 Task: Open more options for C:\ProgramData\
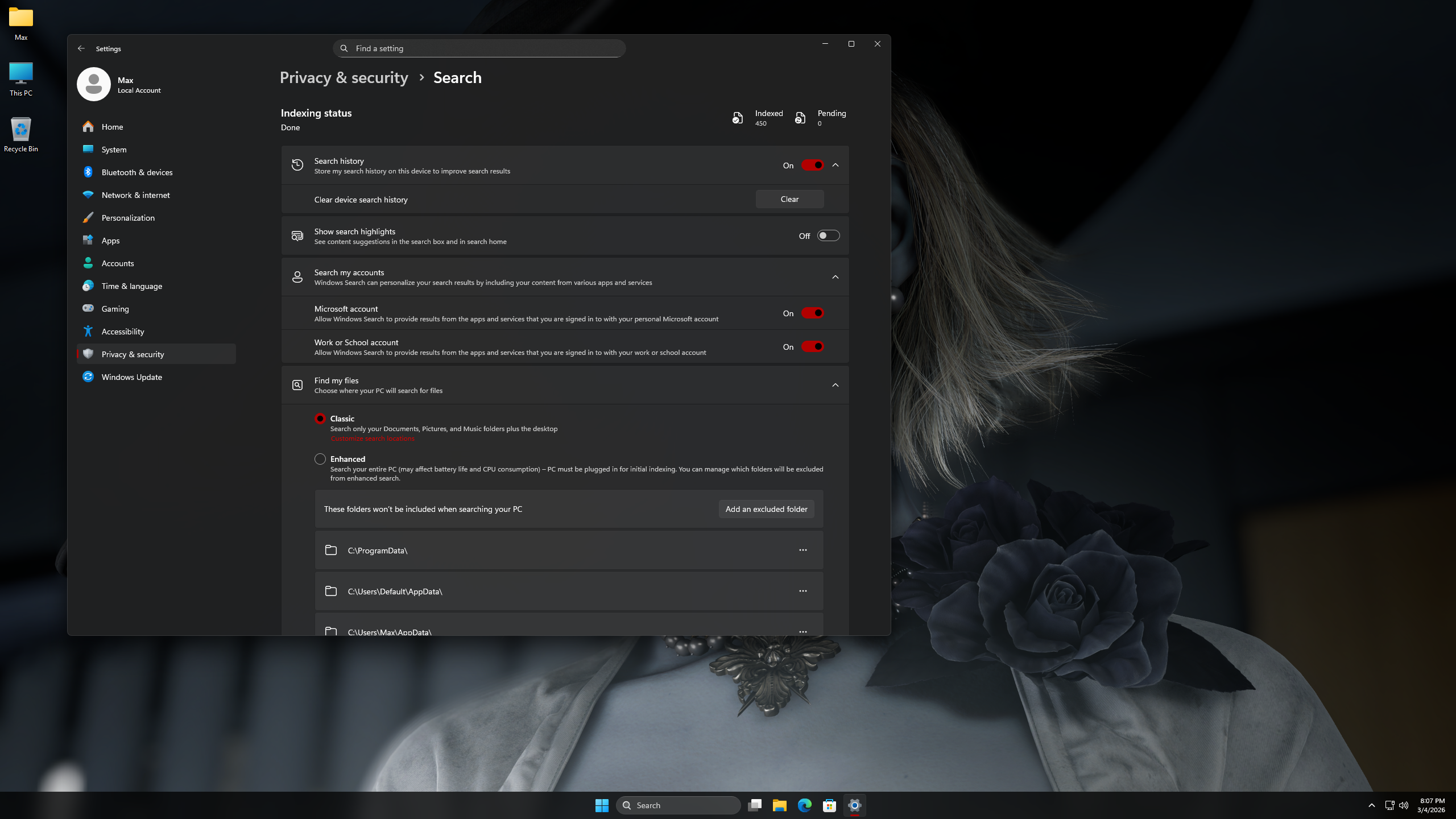[x=803, y=550]
